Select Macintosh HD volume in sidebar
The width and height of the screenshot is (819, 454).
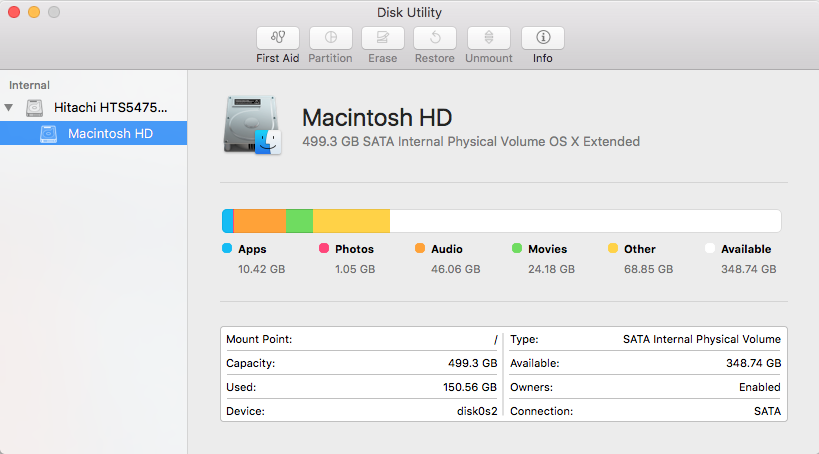[x=110, y=133]
